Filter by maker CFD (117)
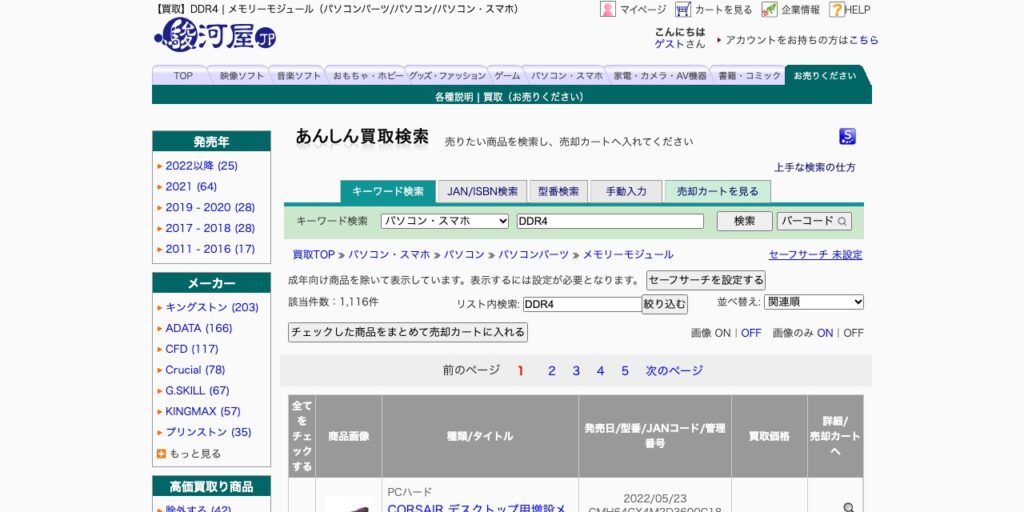This screenshot has height=512, width=1024. click(192, 349)
